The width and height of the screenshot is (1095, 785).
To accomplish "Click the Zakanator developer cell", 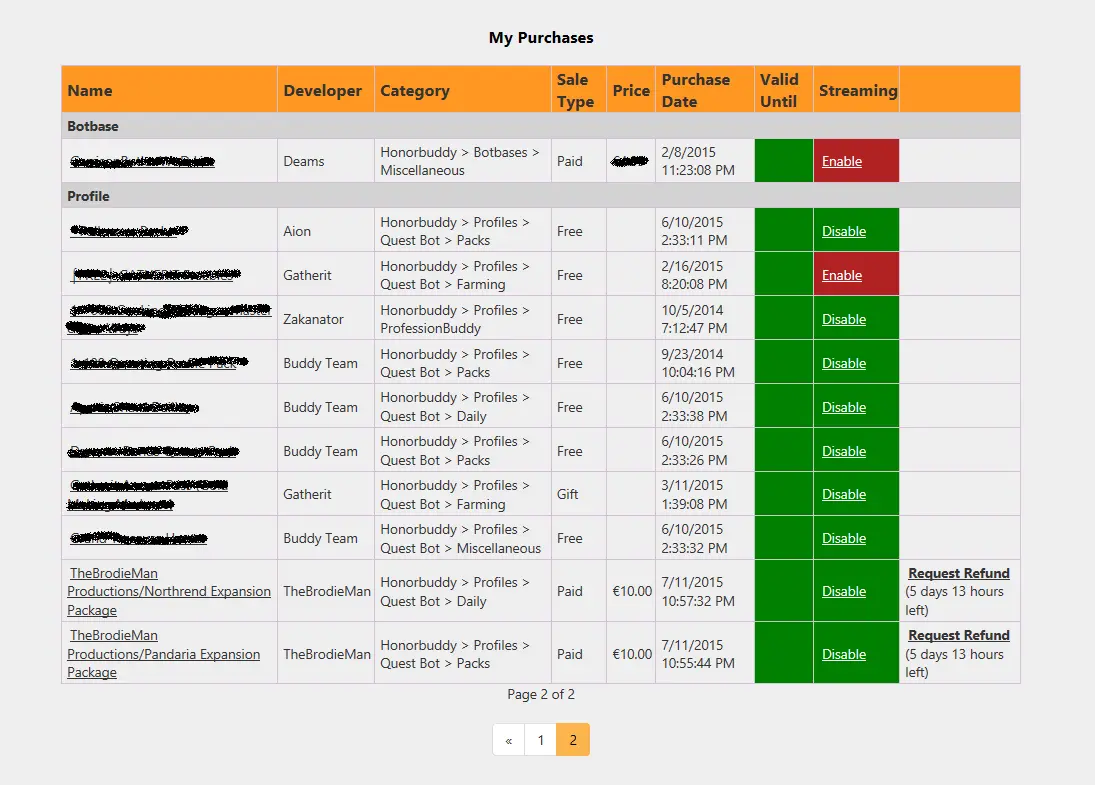I will click(326, 319).
